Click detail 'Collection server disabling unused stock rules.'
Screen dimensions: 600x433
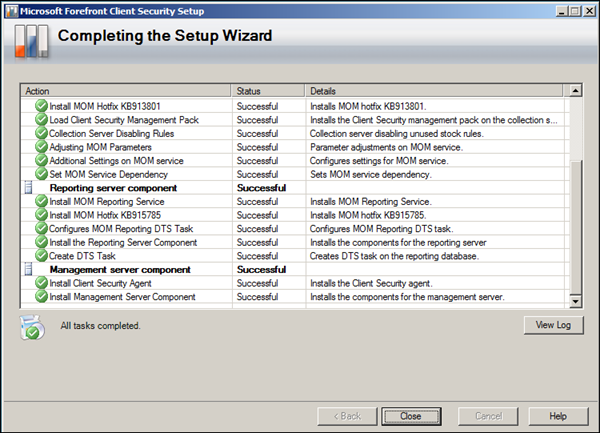397,133
